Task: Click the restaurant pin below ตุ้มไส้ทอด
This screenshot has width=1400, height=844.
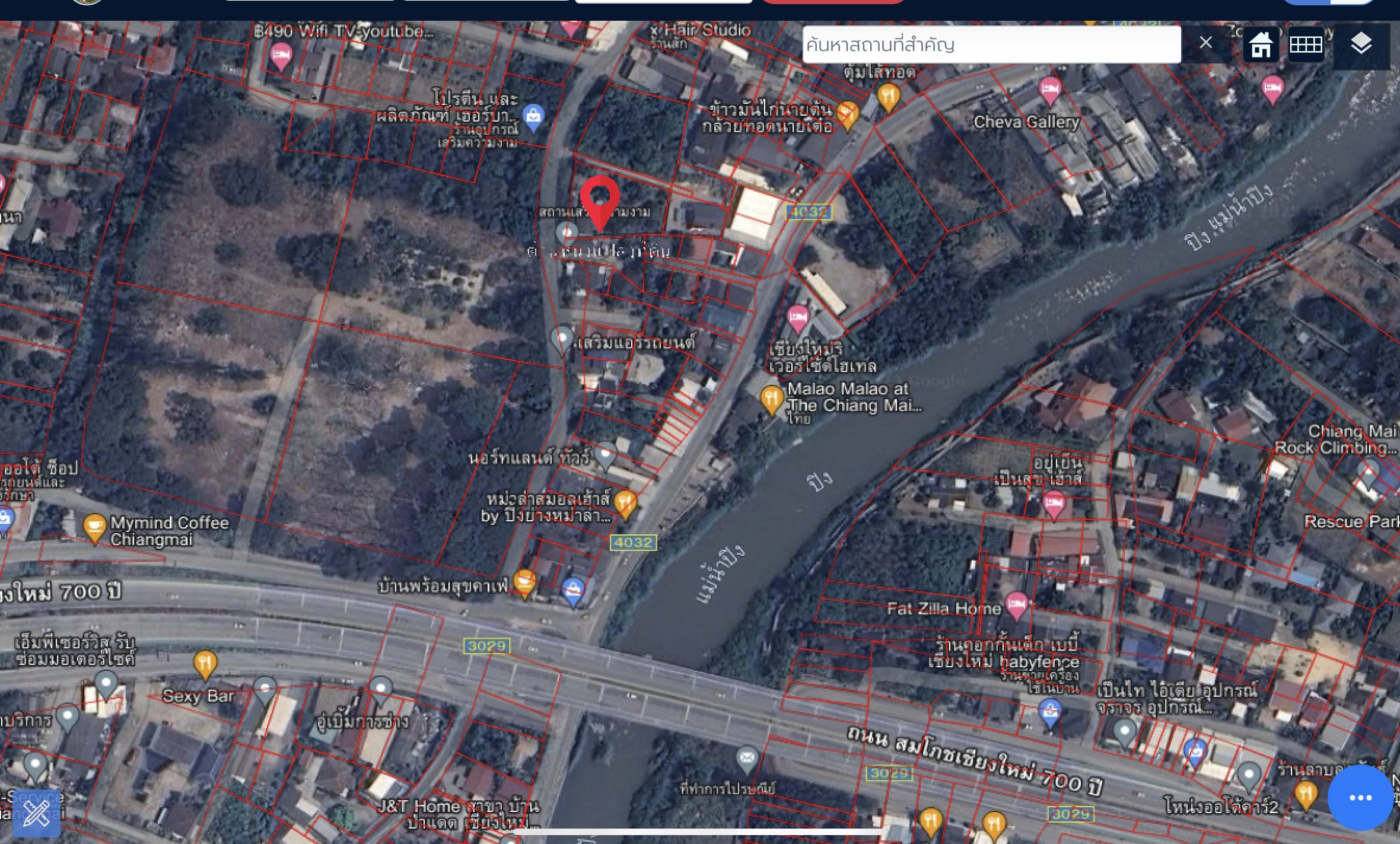Action: 888,98
